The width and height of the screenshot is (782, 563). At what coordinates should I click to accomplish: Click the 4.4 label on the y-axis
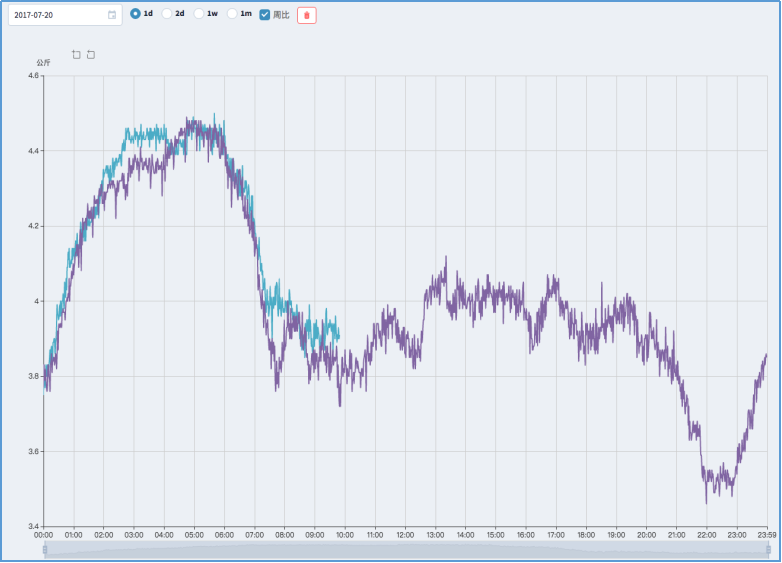click(x=34, y=151)
